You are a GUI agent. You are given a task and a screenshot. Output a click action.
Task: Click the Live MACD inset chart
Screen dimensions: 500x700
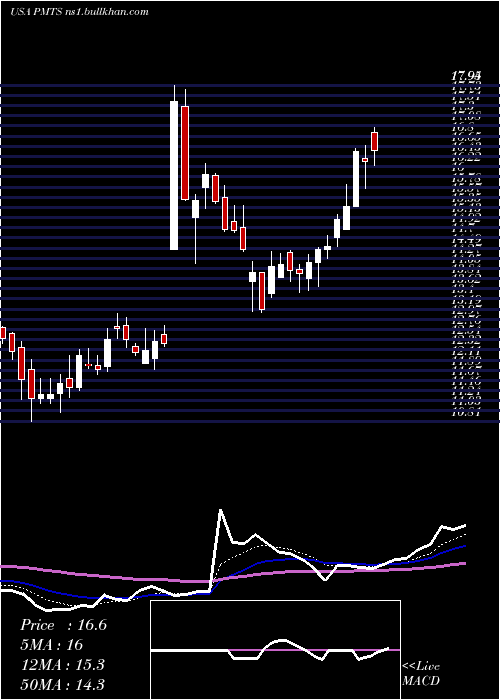pyautogui.click(x=275, y=650)
